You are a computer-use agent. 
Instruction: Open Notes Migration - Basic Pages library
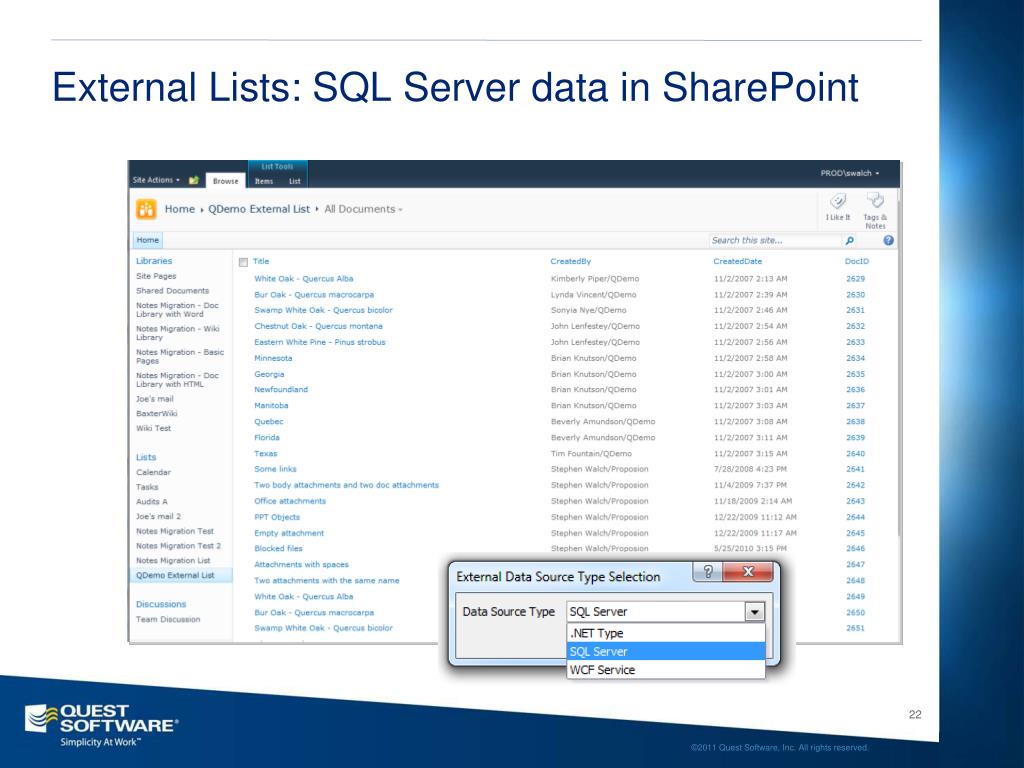[x=180, y=357]
